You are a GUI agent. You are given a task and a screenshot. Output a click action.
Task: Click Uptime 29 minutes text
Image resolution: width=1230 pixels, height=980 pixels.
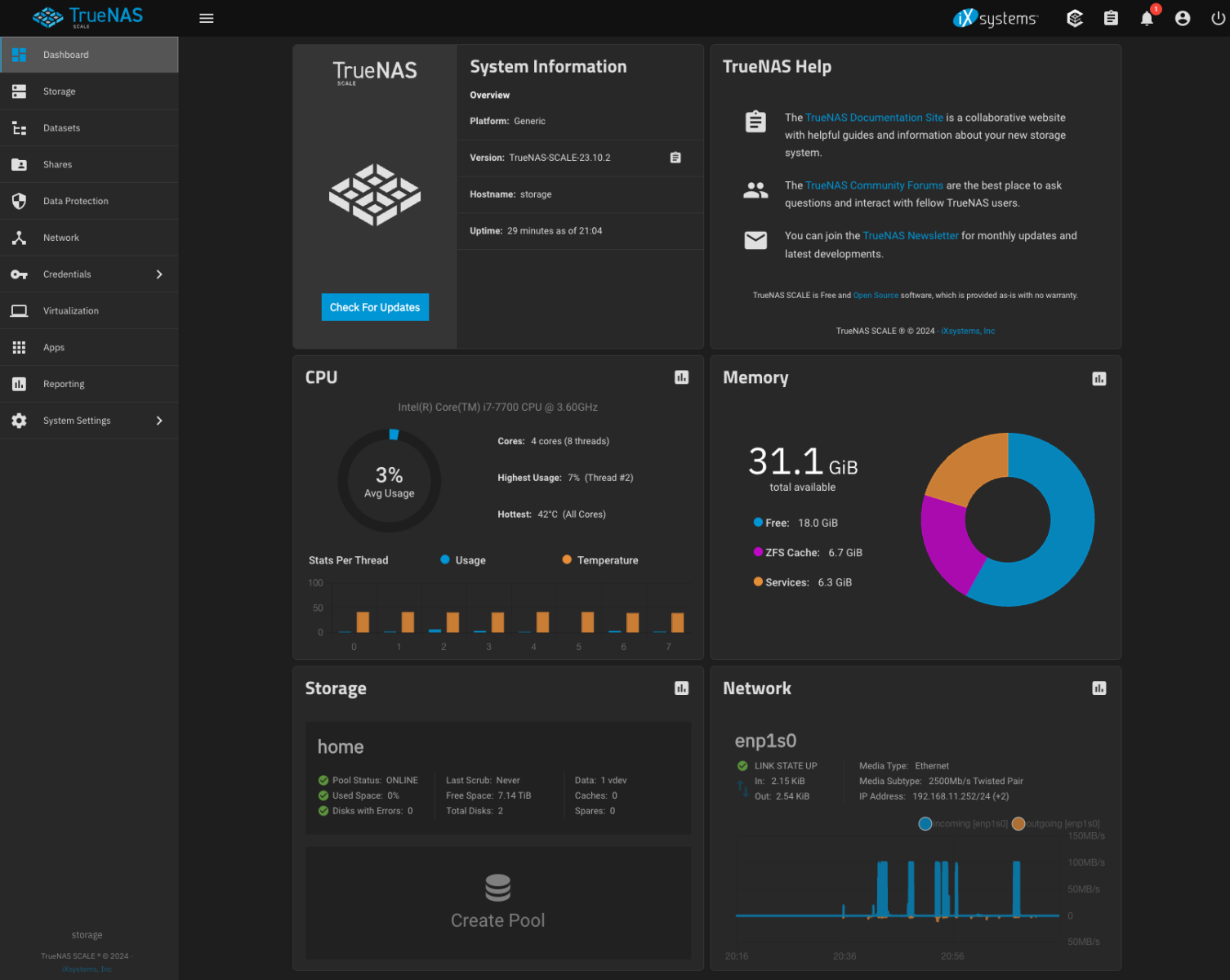click(536, 231)
